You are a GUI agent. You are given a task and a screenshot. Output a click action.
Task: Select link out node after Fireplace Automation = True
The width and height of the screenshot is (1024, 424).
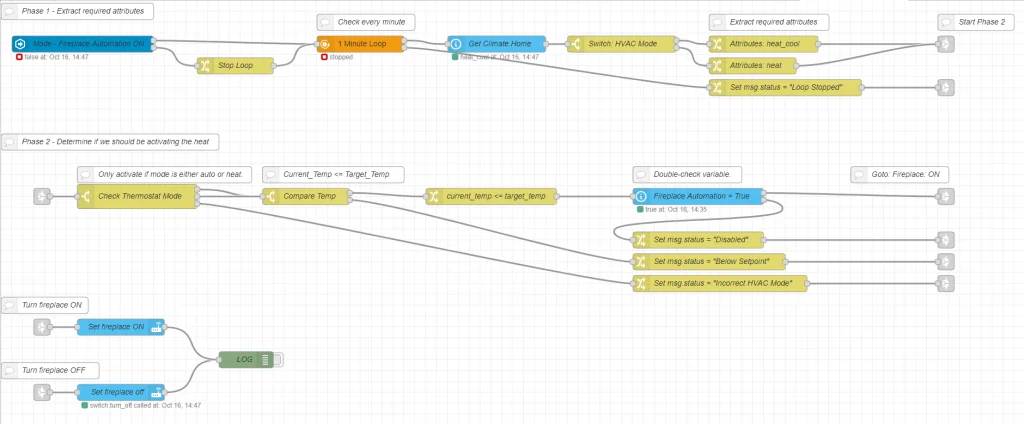tap(945, 196)
